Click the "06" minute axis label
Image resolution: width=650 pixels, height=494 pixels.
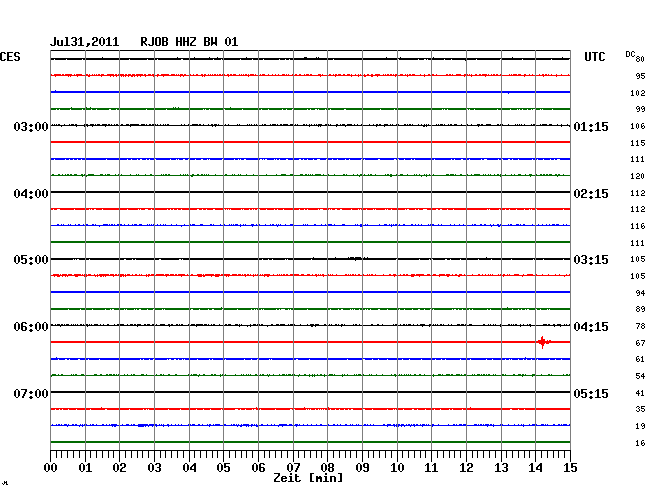pyautogui.click(x=258, y=467)
